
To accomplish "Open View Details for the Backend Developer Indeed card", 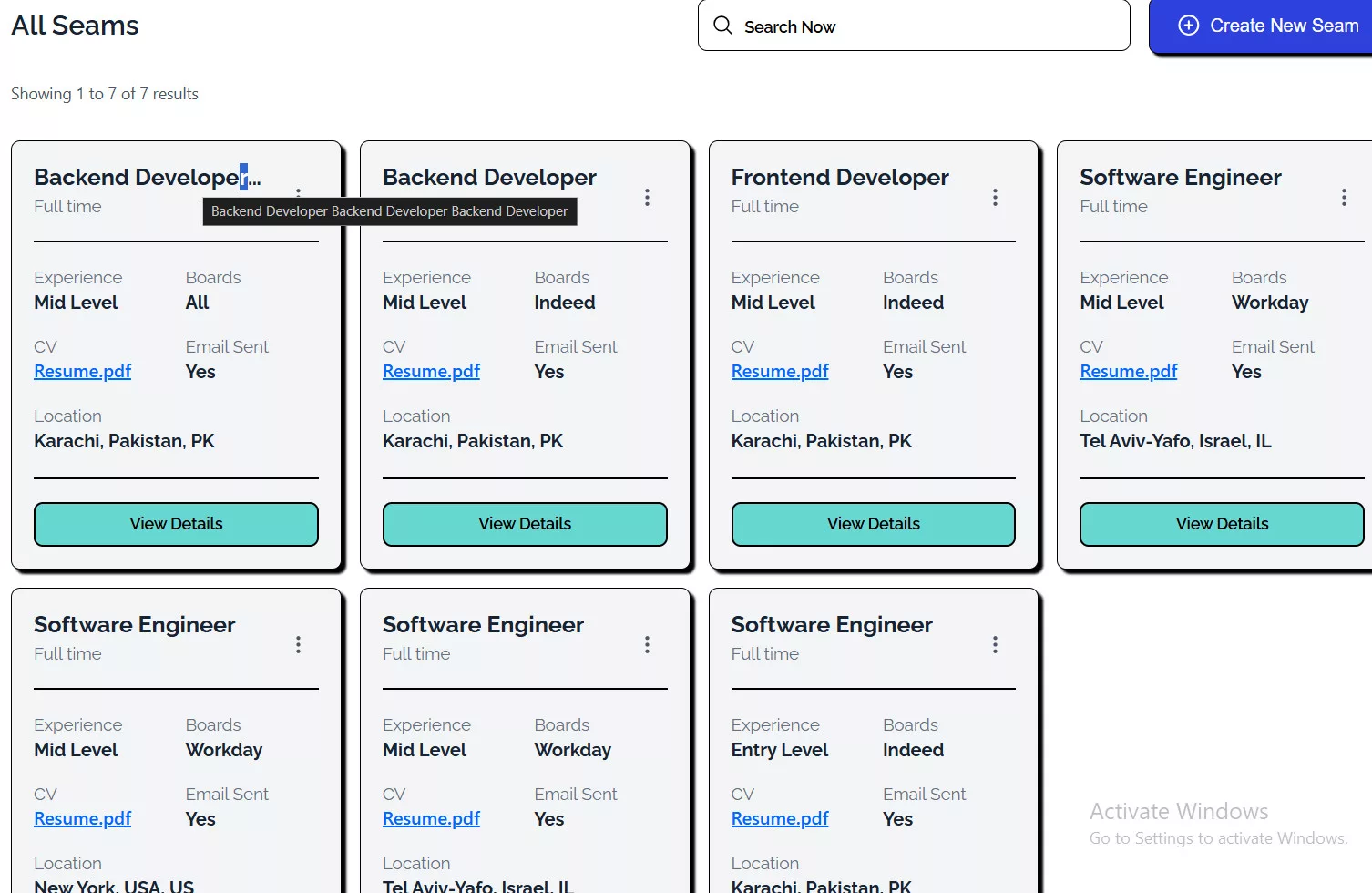I will point(525,524).
